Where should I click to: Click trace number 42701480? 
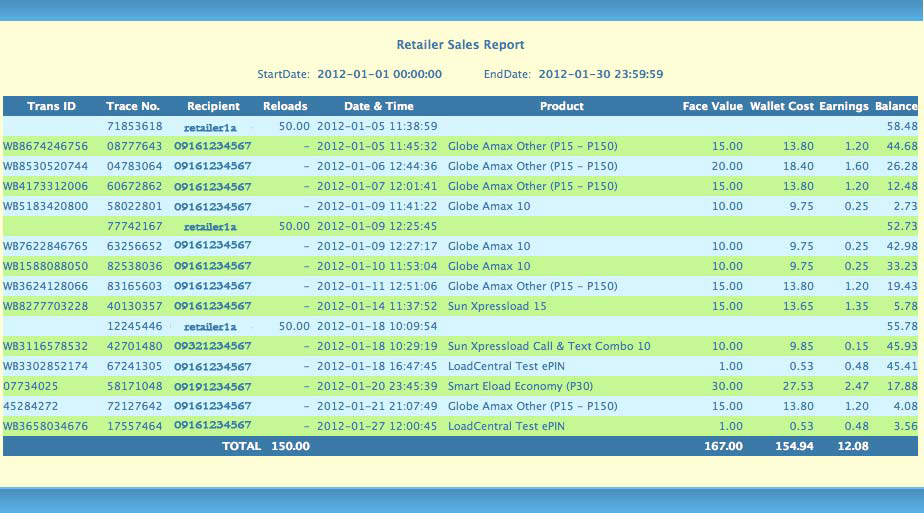pos(134,346)
